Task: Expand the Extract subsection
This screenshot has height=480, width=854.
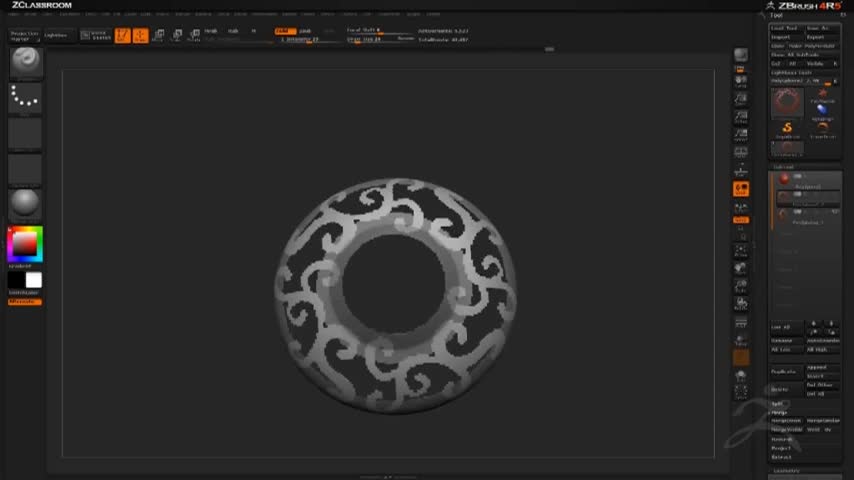Action: pyautogui.click(x=781, y=457)
